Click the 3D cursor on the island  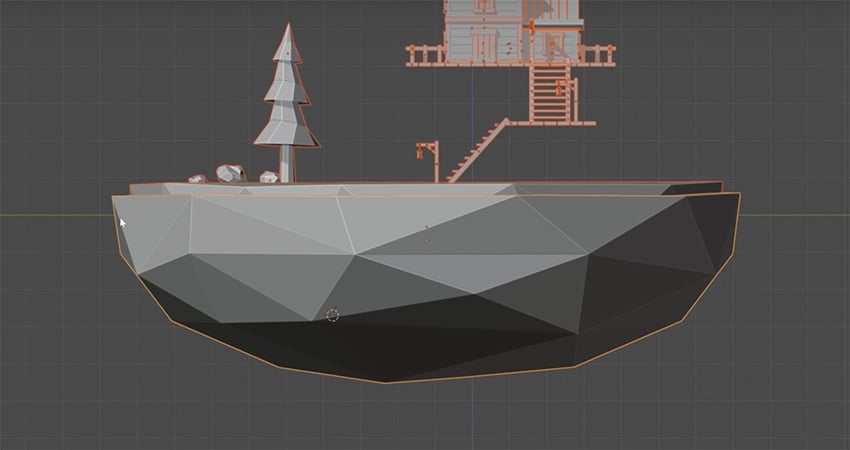click(333, 315)
